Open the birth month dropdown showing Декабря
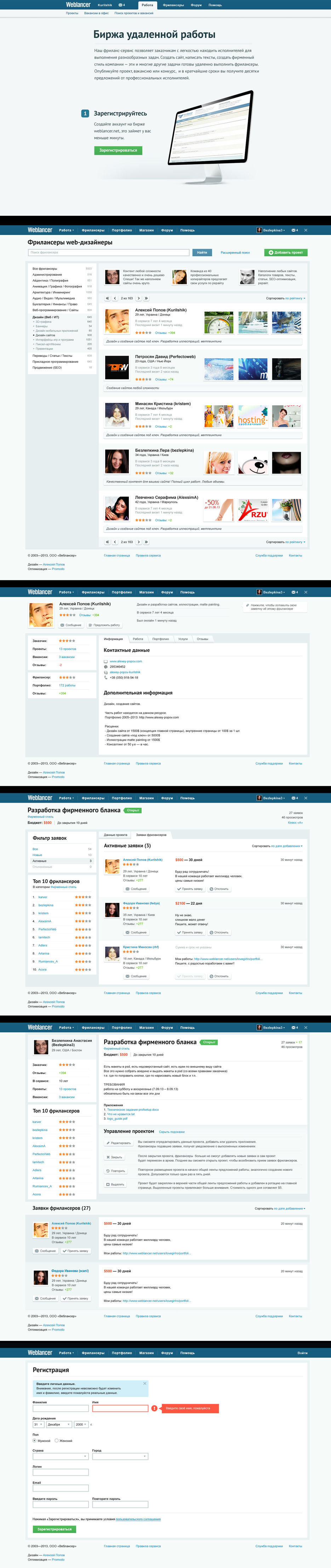The image size is (331, 1568). (58, 1424)
